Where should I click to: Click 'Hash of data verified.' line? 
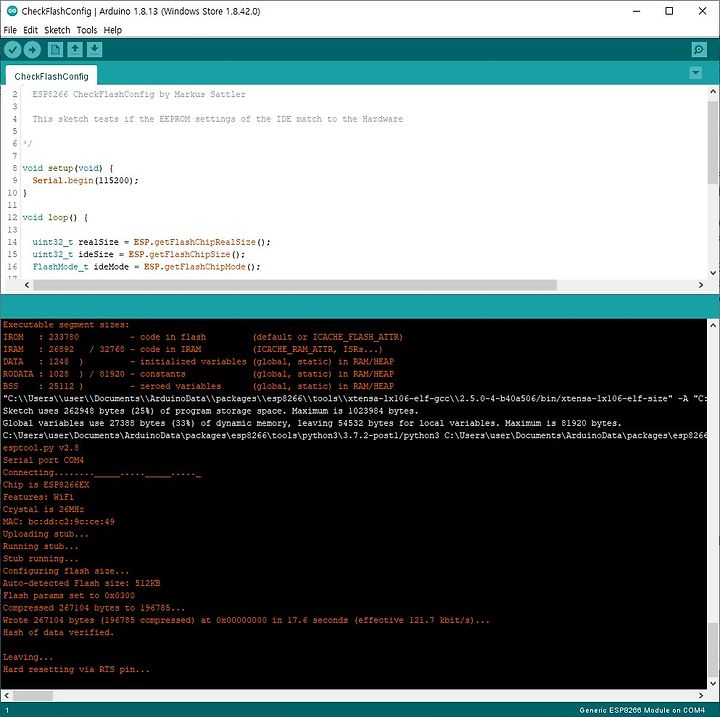[58, 632]
